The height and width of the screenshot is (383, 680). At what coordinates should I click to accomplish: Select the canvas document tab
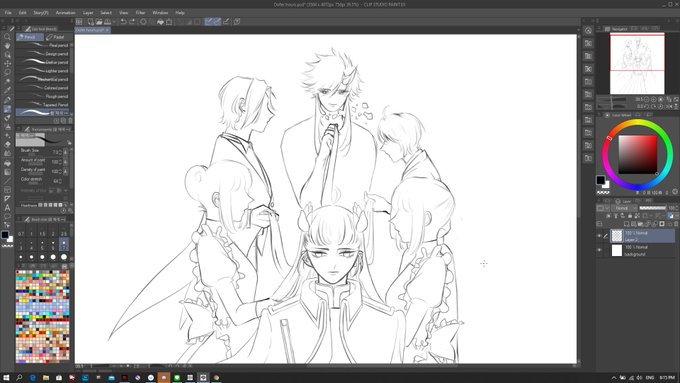coord(92,30)
